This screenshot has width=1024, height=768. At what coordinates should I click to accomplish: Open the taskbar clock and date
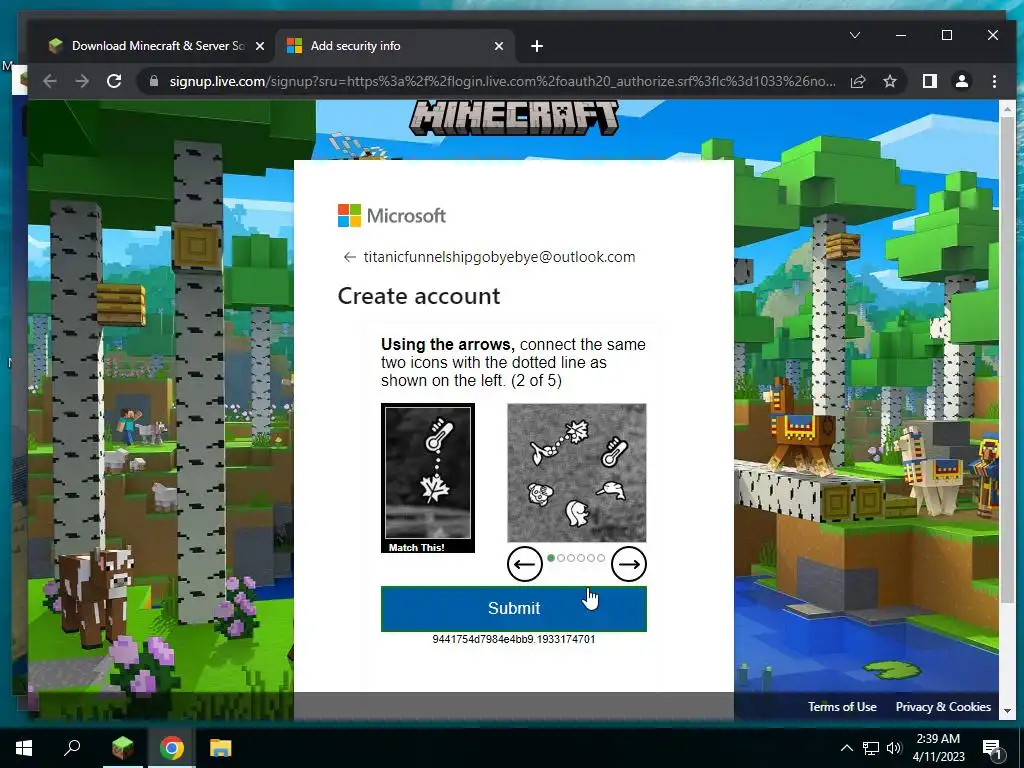938,748
